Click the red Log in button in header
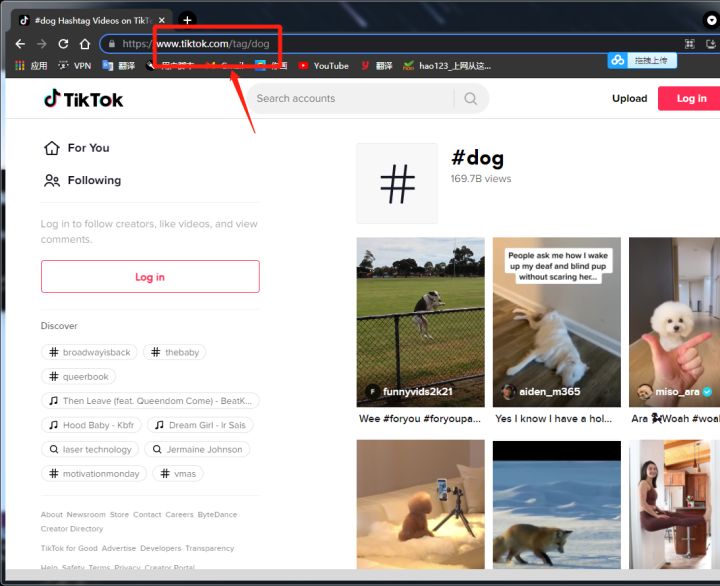This screenshot has height=586, width=720. [x=689, y=98]
